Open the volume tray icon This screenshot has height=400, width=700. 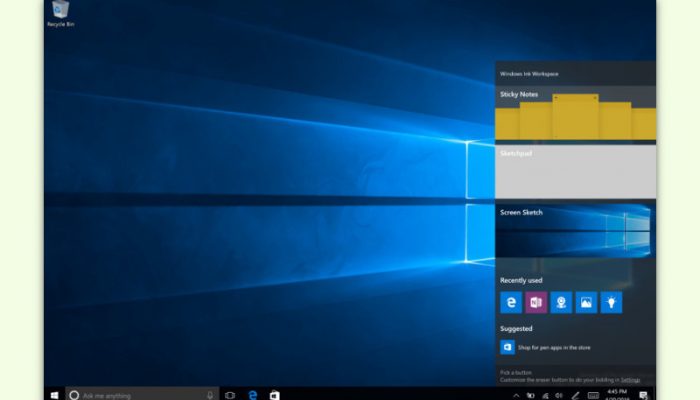(x=559, y=396)
